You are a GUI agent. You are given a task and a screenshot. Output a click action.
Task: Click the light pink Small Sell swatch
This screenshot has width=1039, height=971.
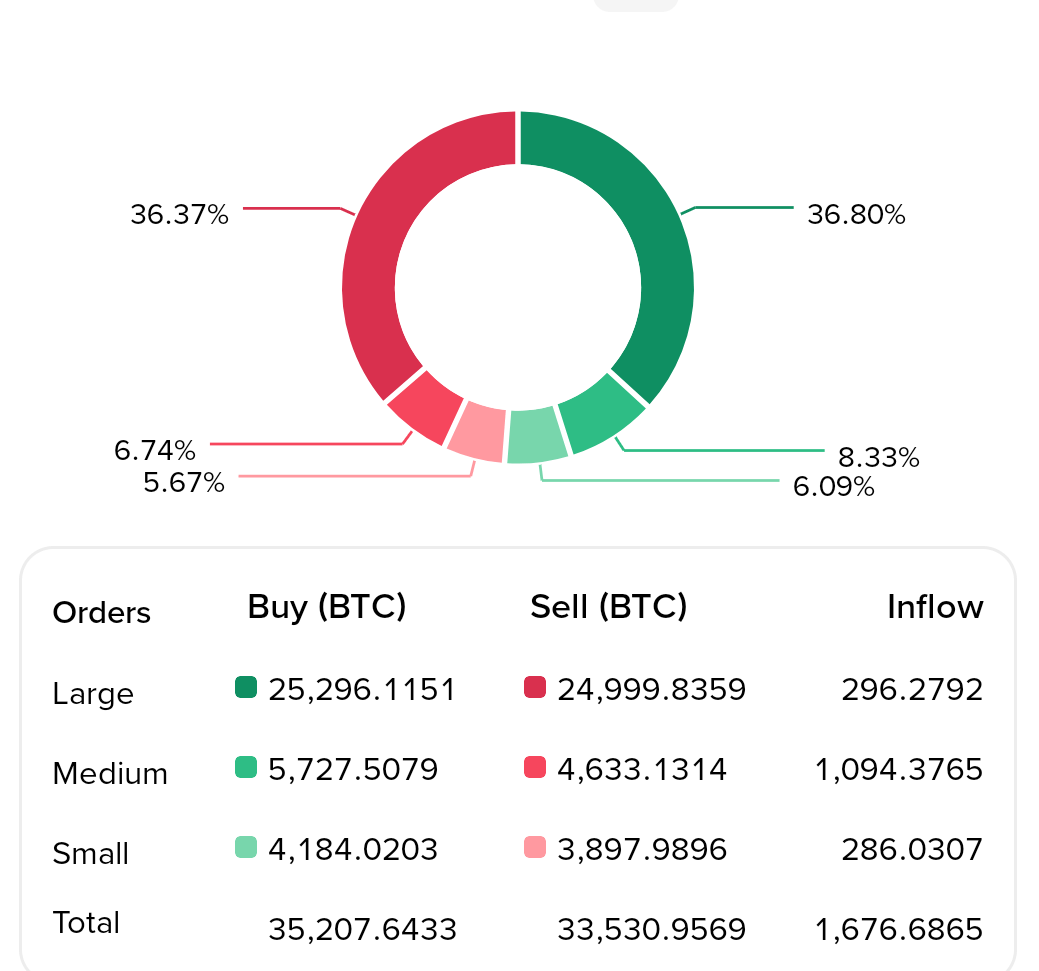(535, 847)
